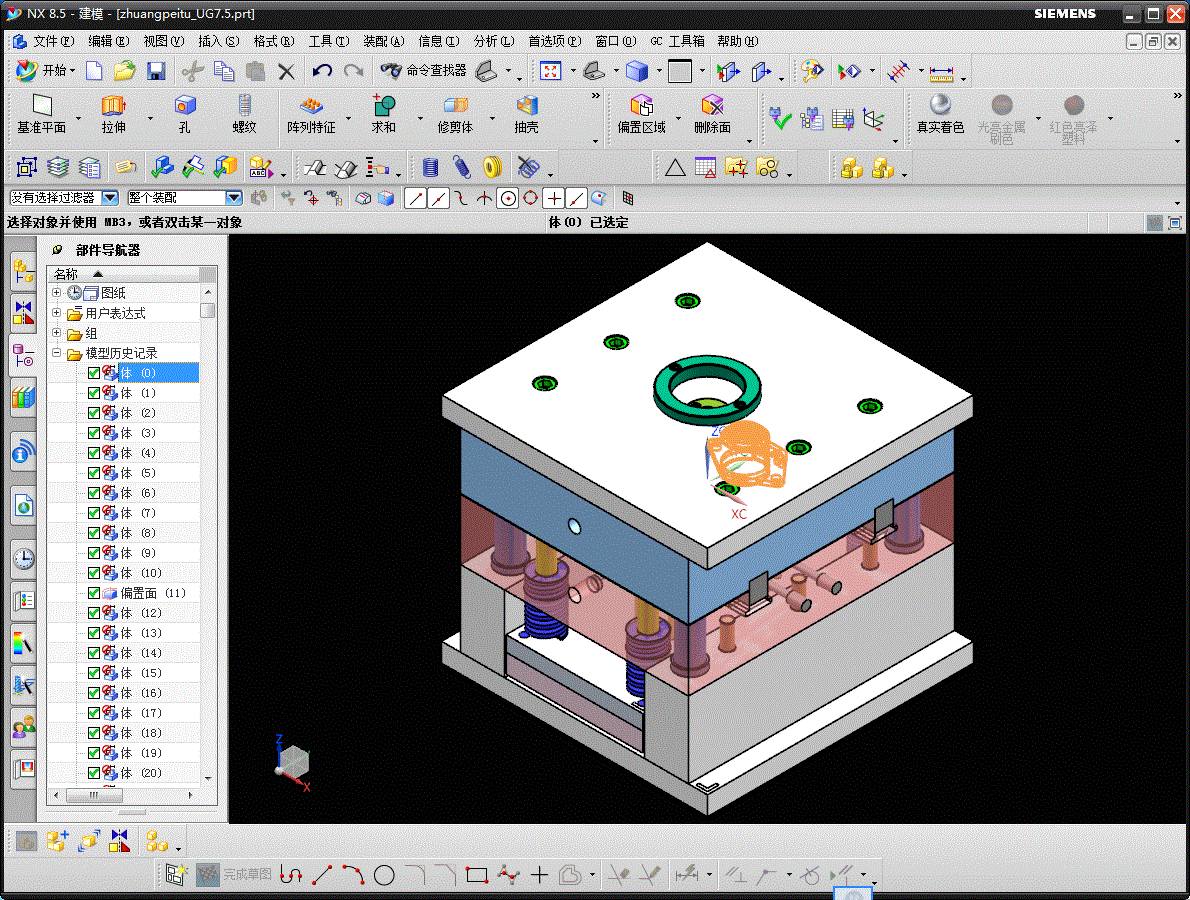The height and width of the screenshot is (900, 1190).
Task: Select the 求和 (Unite) boolean tool
Action: click(384, 106)
